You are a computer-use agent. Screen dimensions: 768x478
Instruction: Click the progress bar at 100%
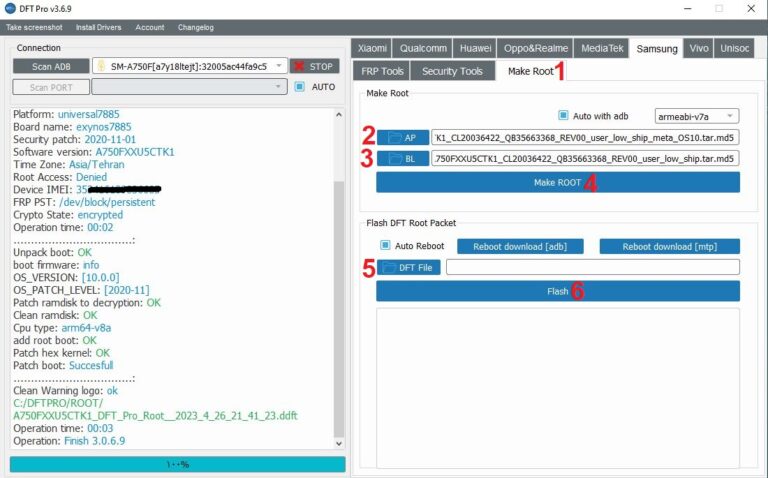click(x=177, y=465)
